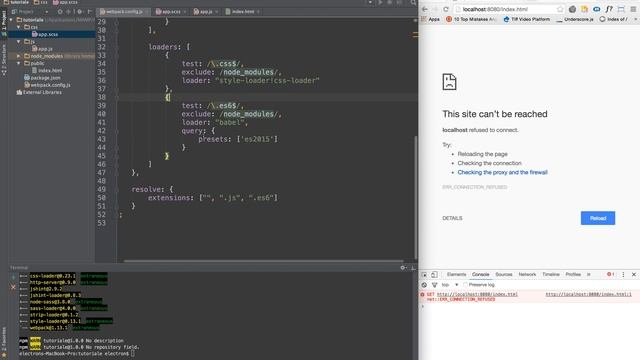
Task: Open the Project view dropdown
Action: tap(31, 11)
